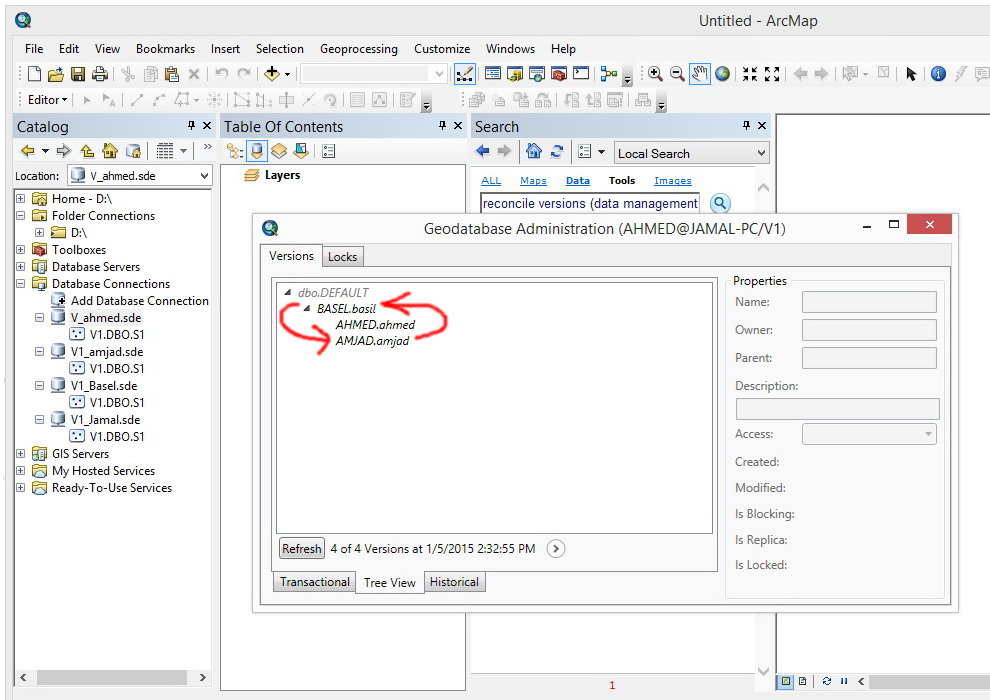Go to Catalog home folder
Screen dimensions: 990x700
pyautogui.click(x=110, y=151)
